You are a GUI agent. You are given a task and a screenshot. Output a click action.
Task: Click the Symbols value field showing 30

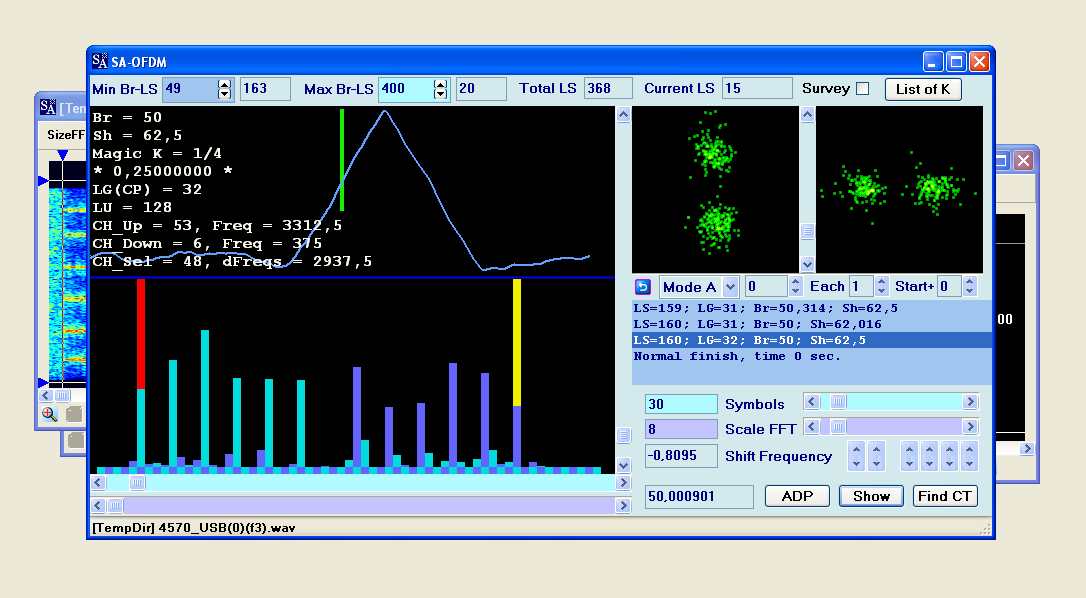[x=681, y=404]
